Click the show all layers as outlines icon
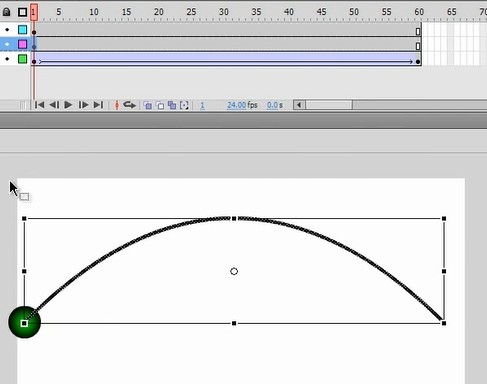The image size is (487, 384). pos(22,12)
